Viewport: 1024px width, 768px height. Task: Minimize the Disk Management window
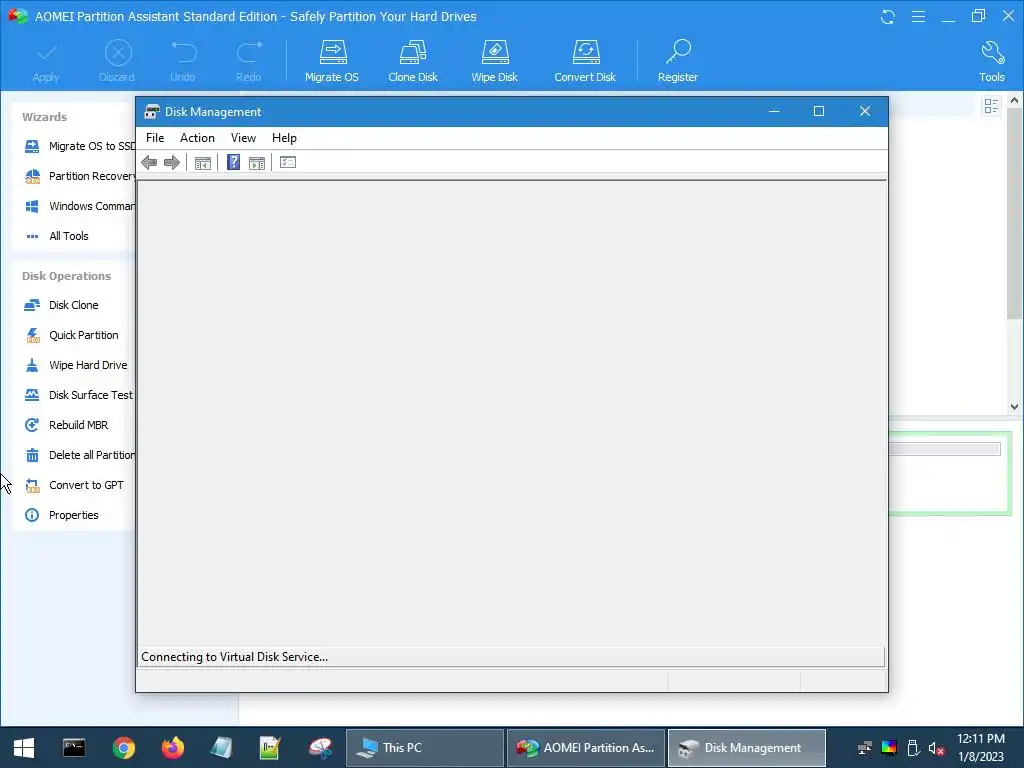(774, 112)
